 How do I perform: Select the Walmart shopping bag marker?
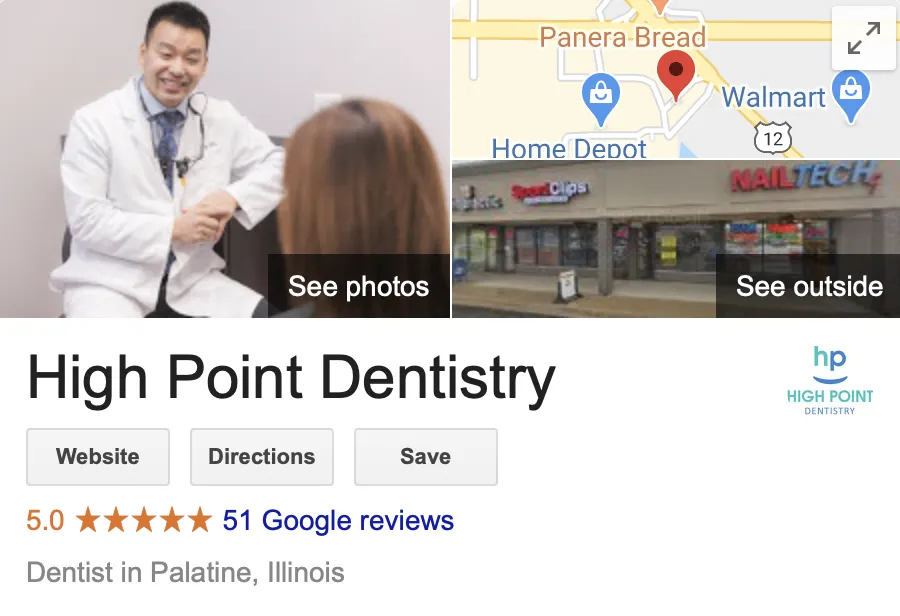click(851, 95)
